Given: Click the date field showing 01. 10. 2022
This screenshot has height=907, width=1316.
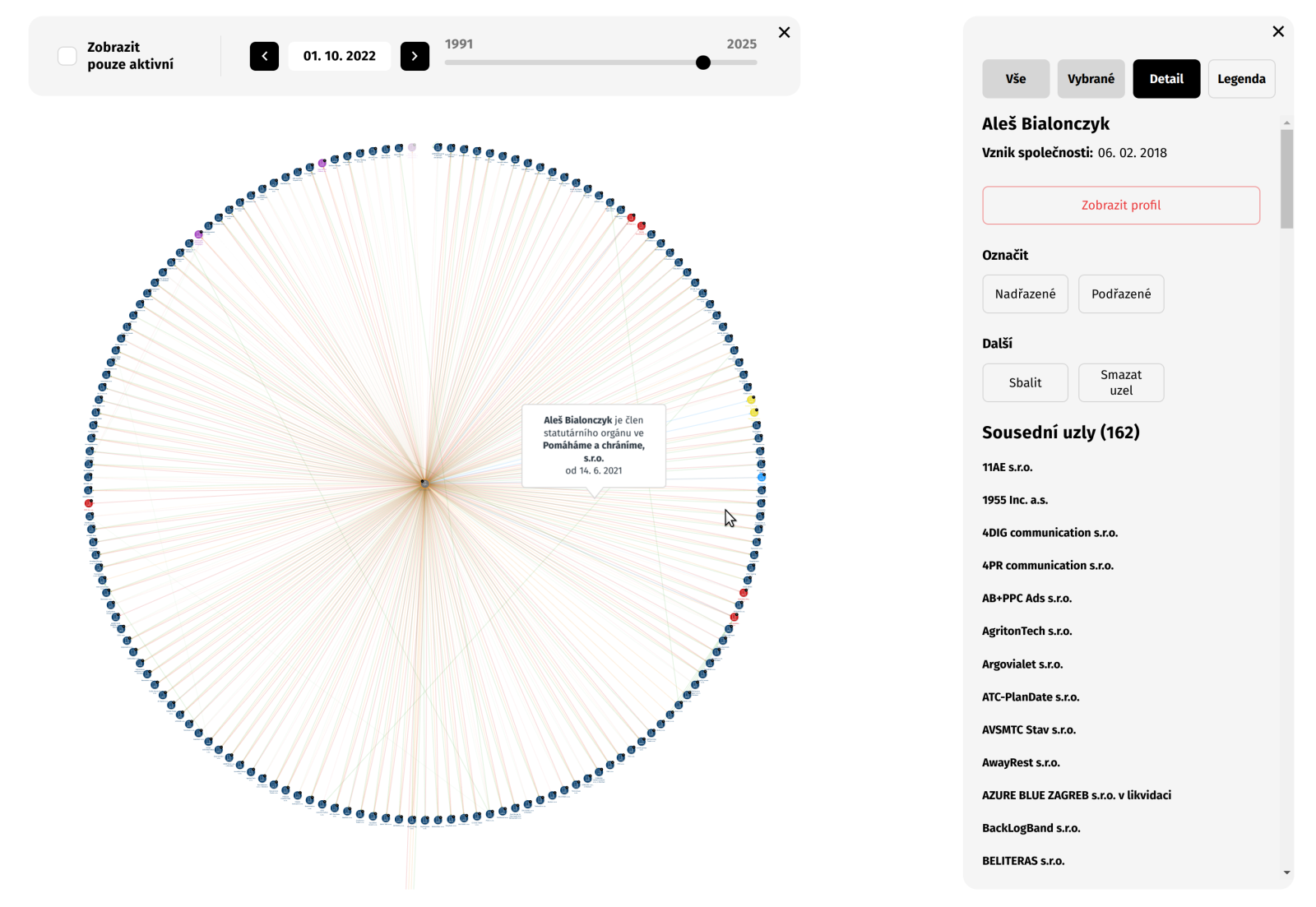Looking at the screenshot, I should click(340, 56).
